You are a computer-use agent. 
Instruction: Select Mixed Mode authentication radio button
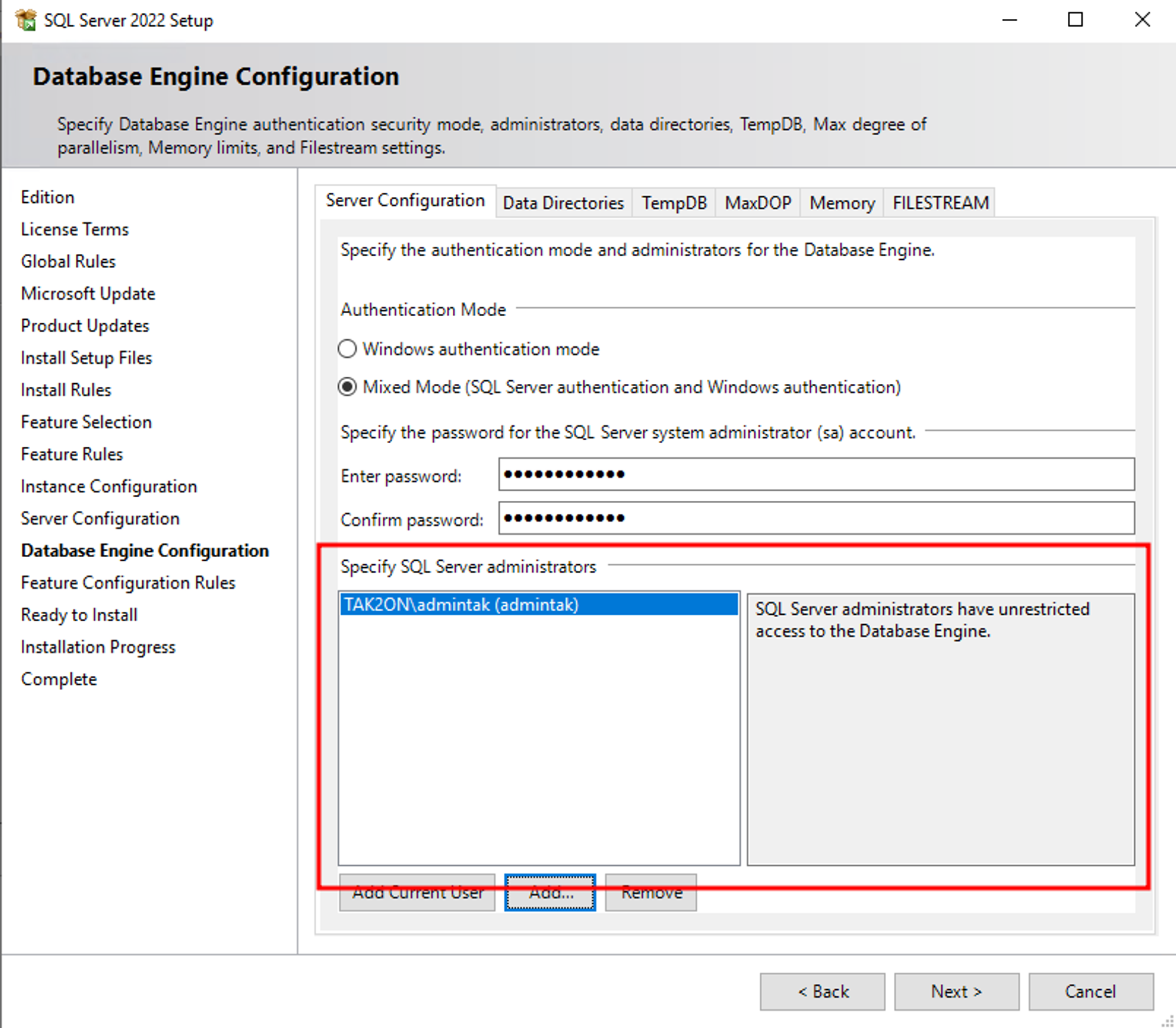(x=348, y=387)
